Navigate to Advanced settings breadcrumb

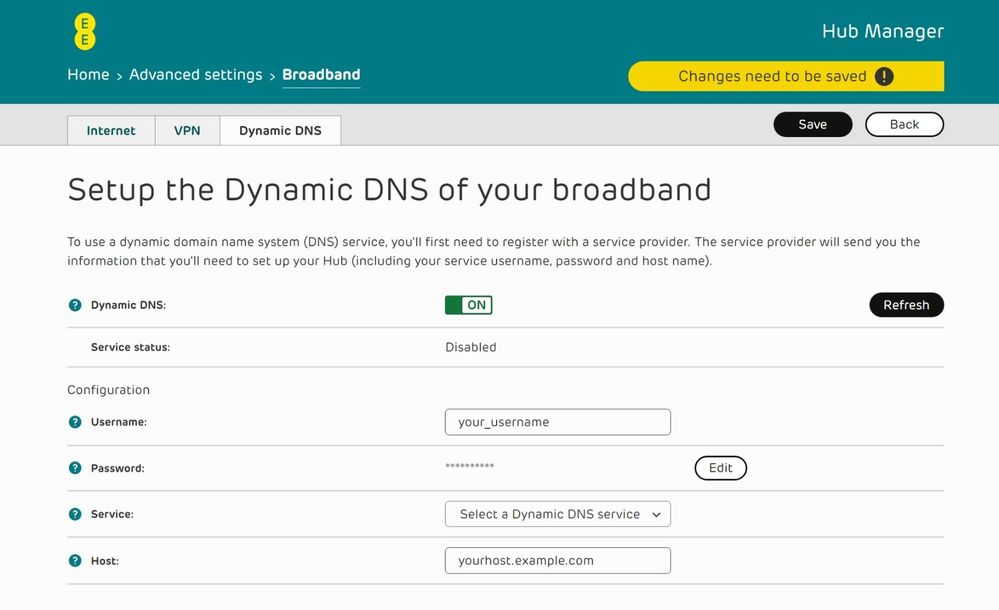(x=195, y=75)
